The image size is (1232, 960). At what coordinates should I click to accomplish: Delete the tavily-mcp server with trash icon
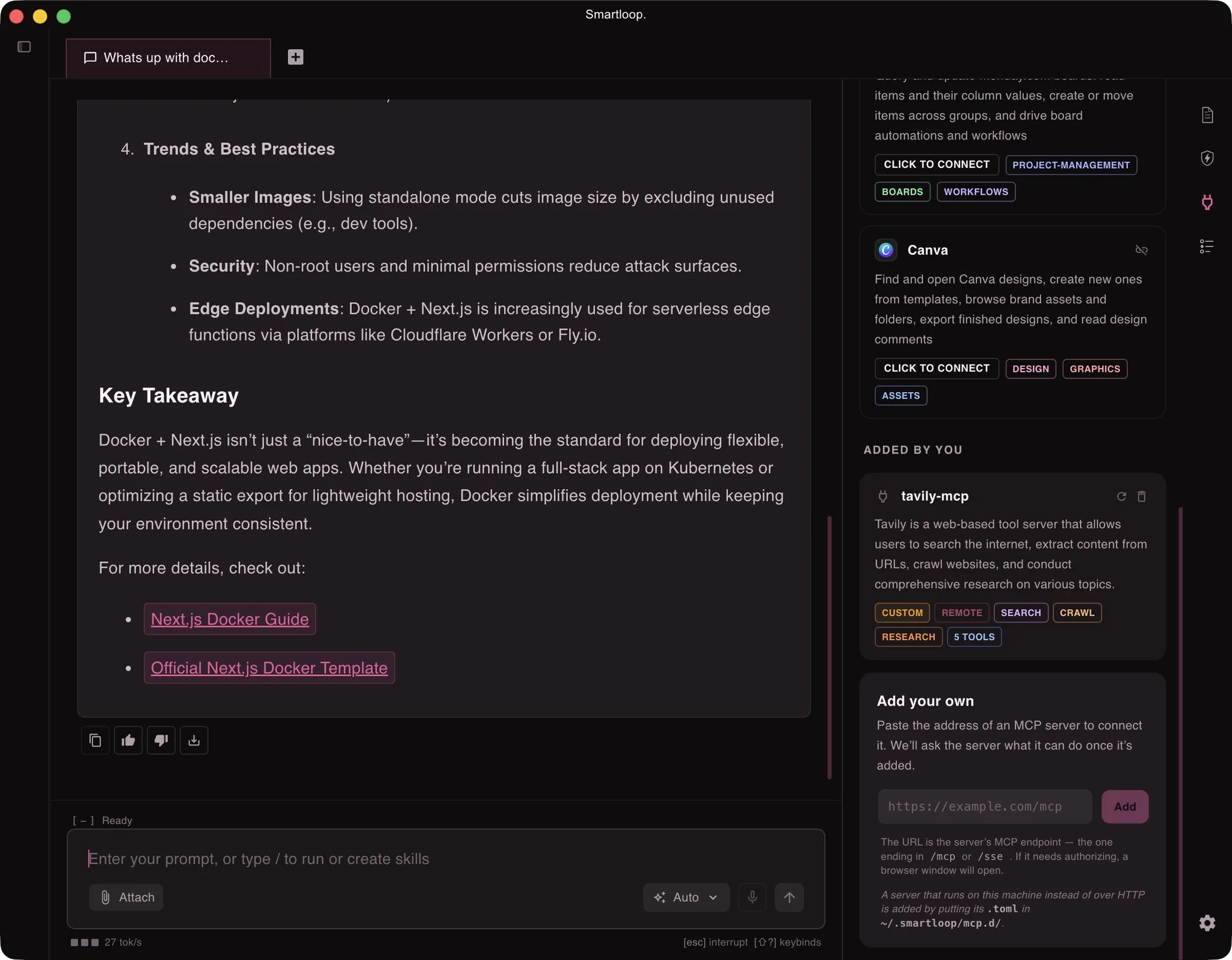[x=1142, y=496]
